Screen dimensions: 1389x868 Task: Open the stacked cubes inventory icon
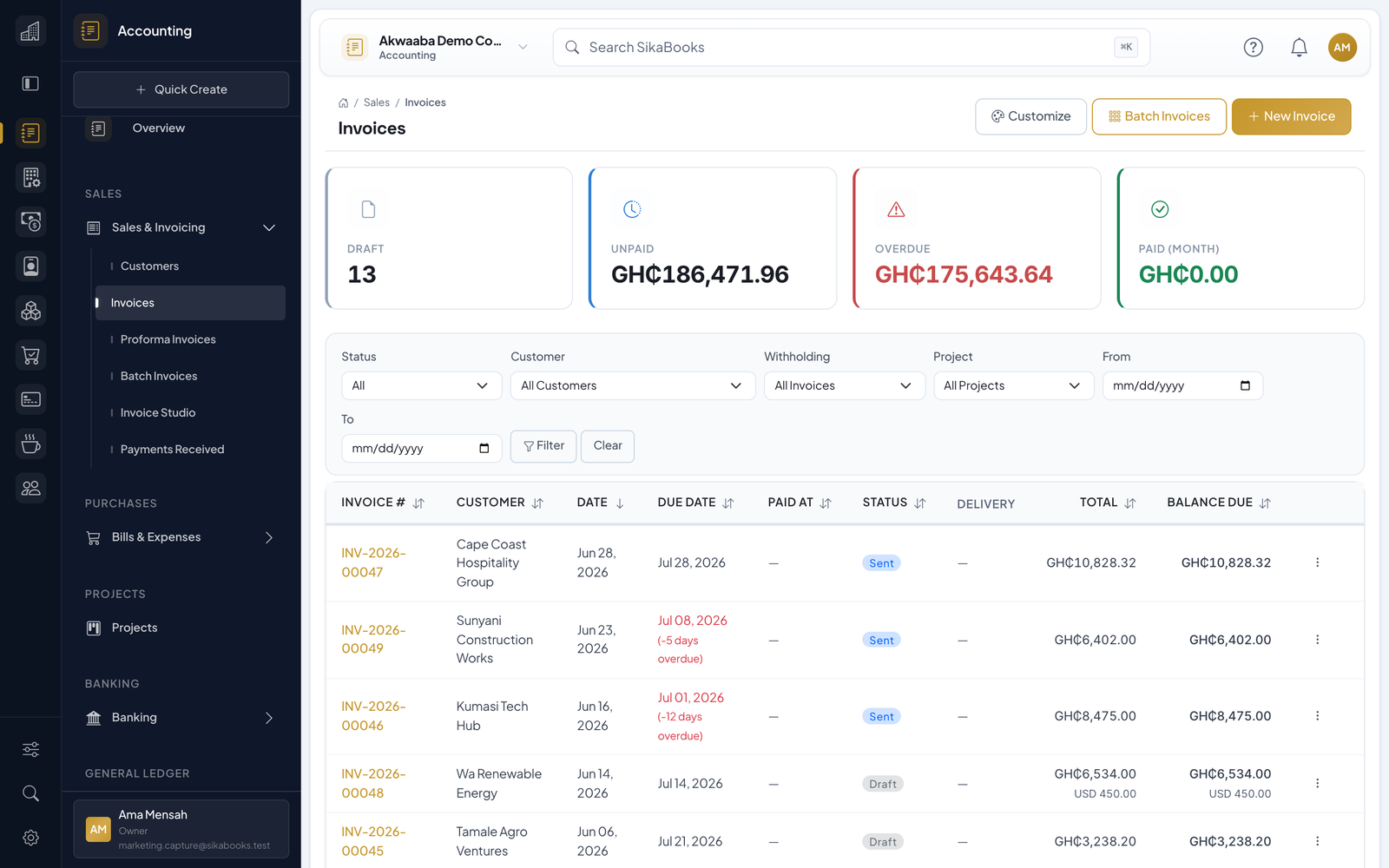(x=30, y=310)
